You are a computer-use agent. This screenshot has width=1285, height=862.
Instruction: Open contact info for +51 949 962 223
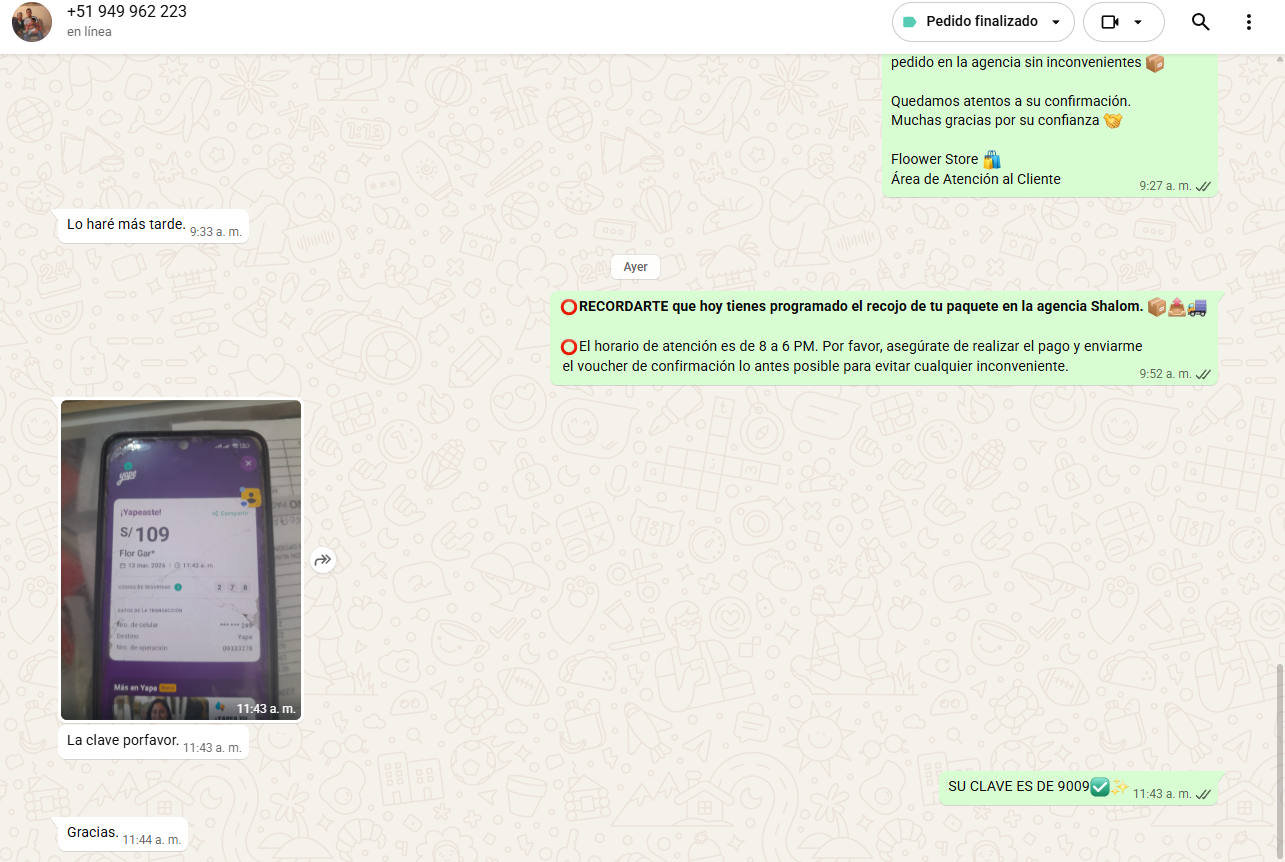click(127, 12)
